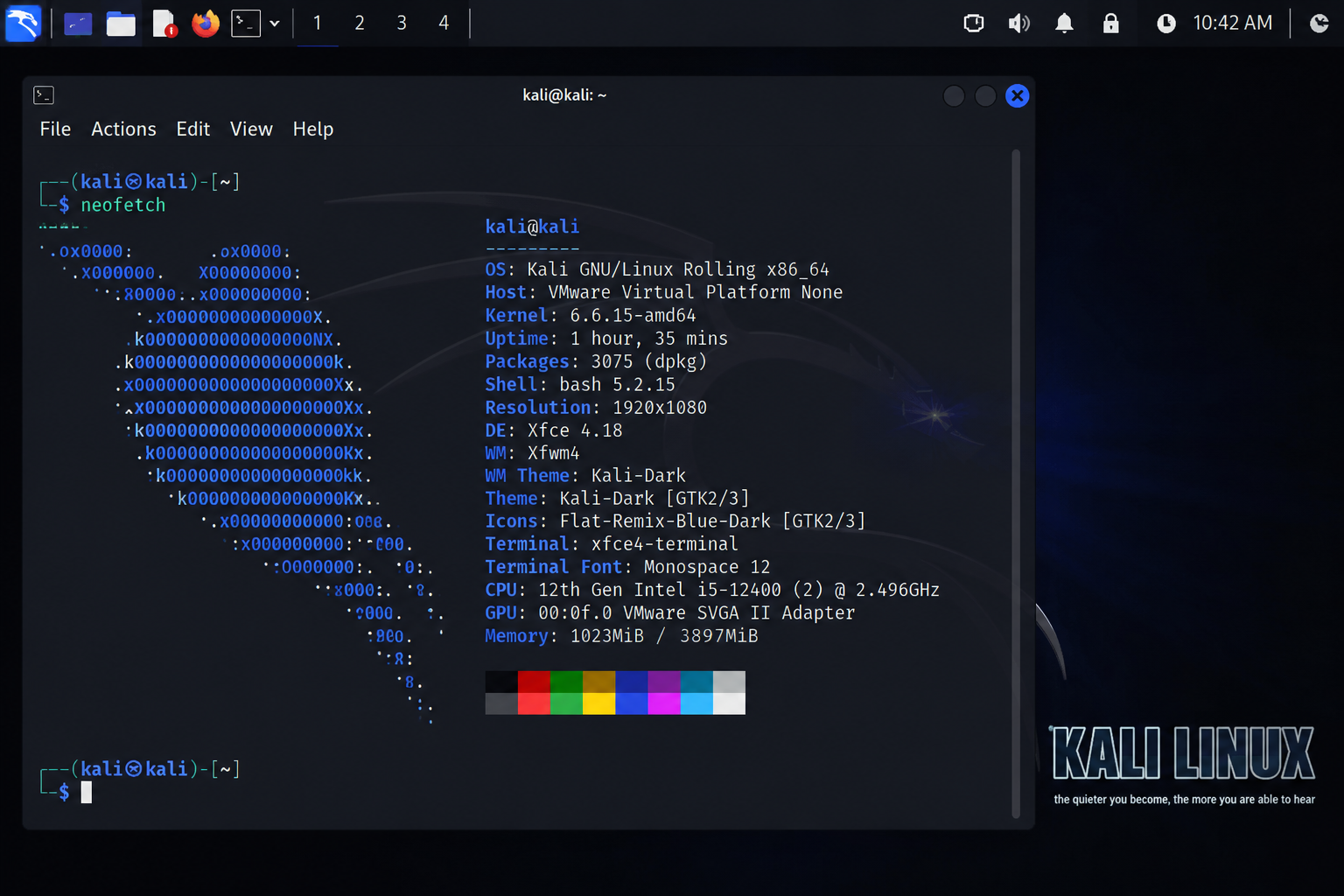Open the terminal emulator launcher
The image size is (1344, 896).
pyautogui.click(x=246, y=24)
